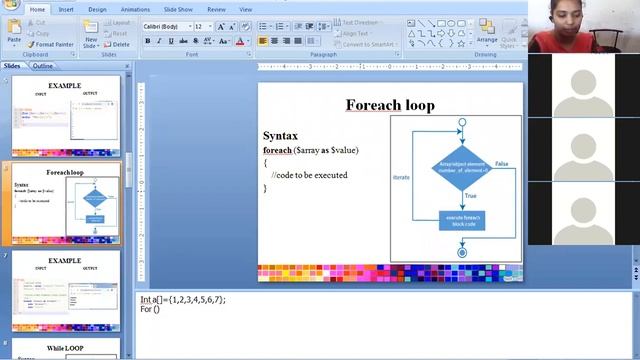
Task: Open the line spacing dropdown
Action: tap(324, 27)
